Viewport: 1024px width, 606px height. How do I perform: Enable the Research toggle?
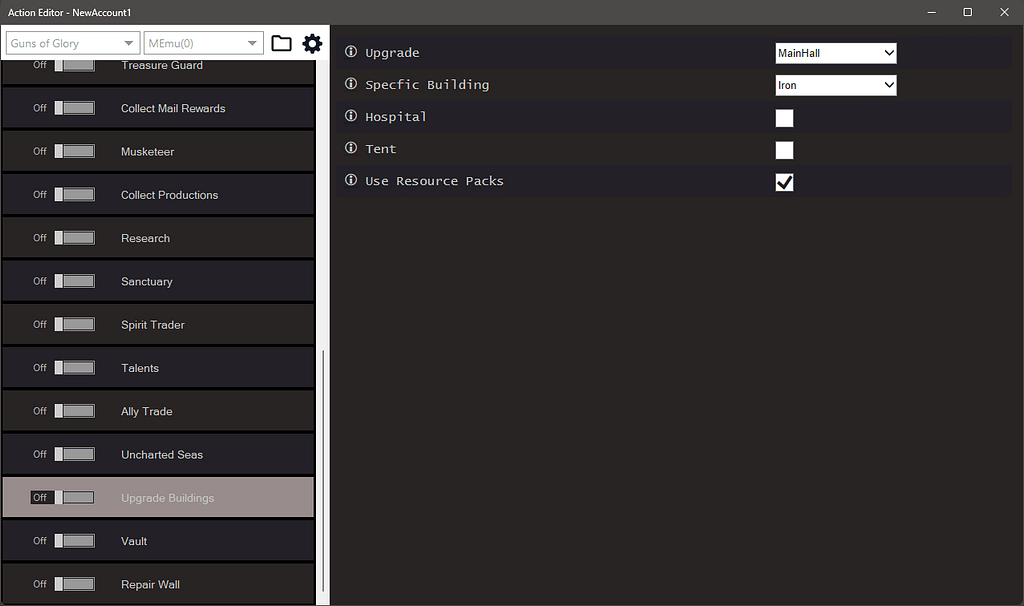(75, 238)
